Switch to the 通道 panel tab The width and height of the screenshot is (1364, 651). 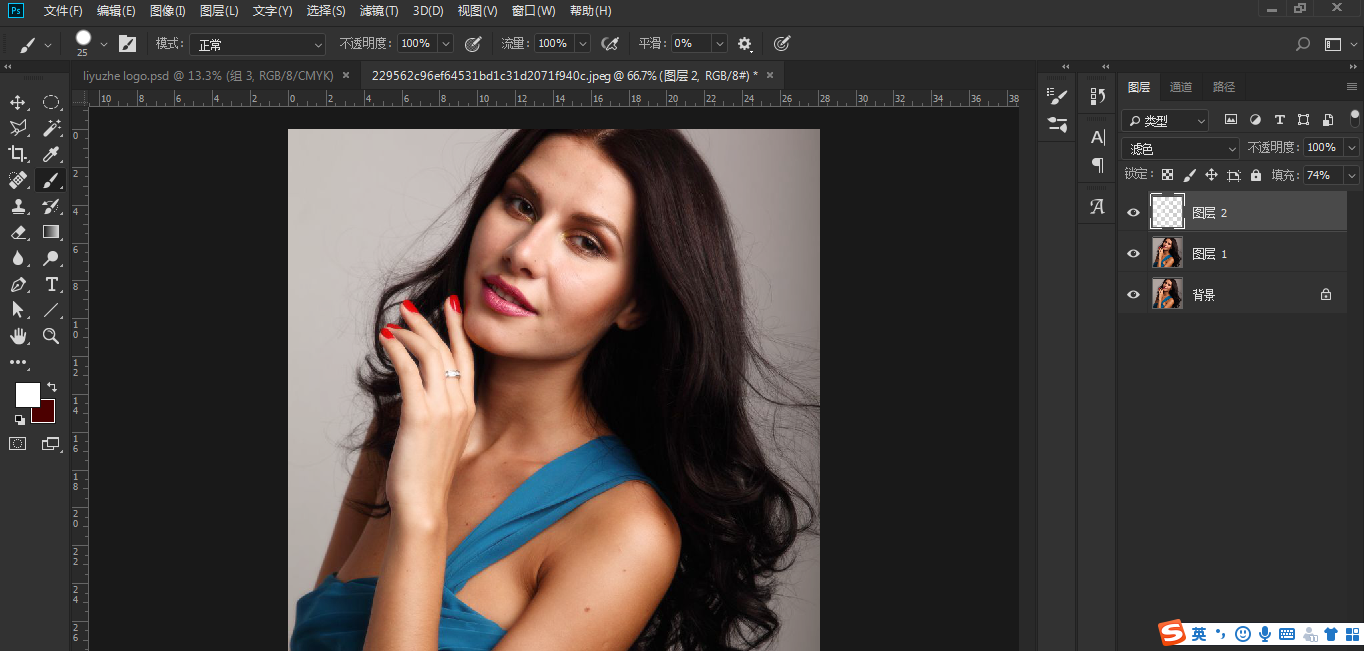point(1181,87)
